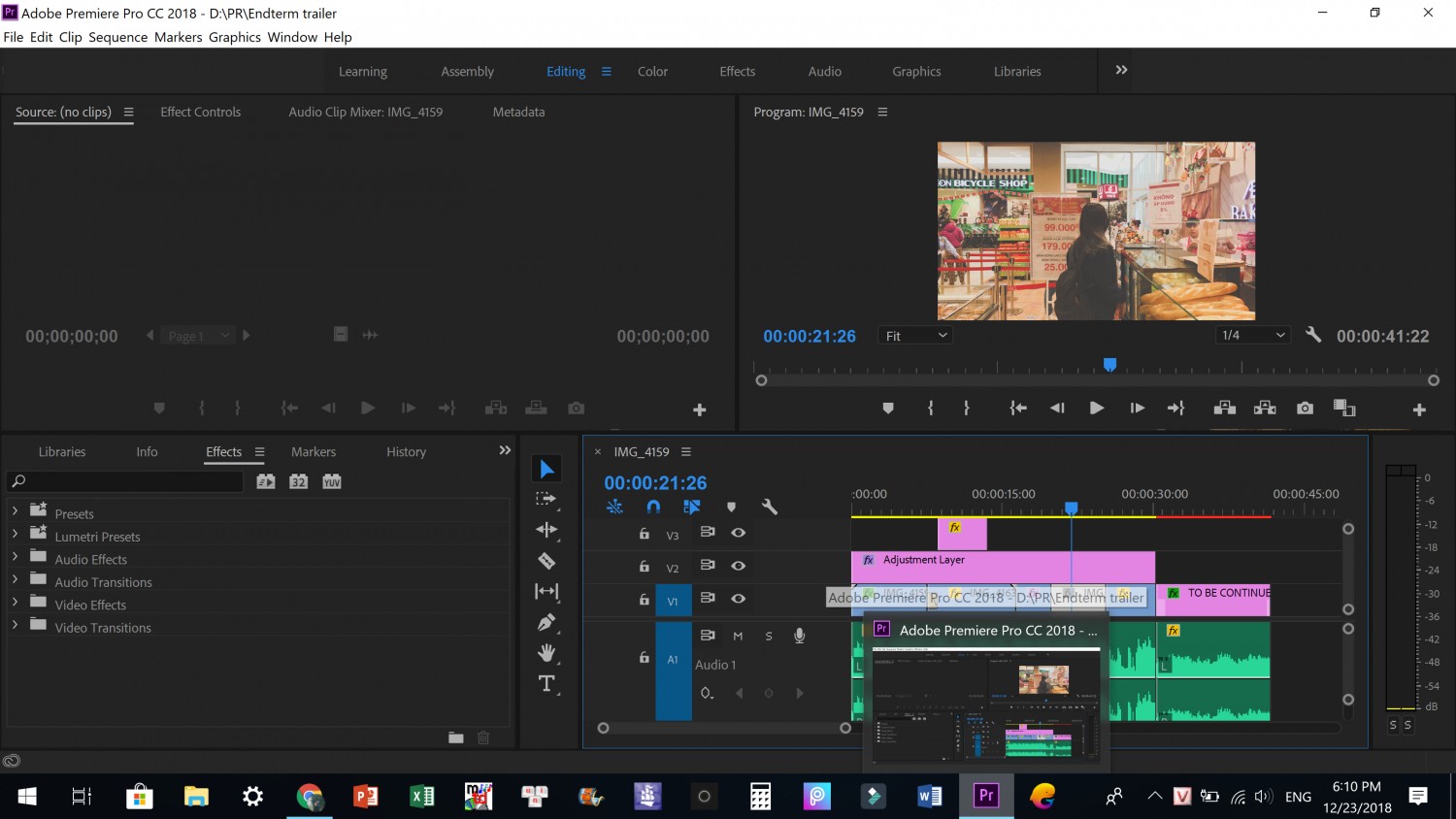This screenshot has width=1456, height=819.
Task: Open timeline display settings wrench
Action: pyautogui.click(x=770, y=507)
